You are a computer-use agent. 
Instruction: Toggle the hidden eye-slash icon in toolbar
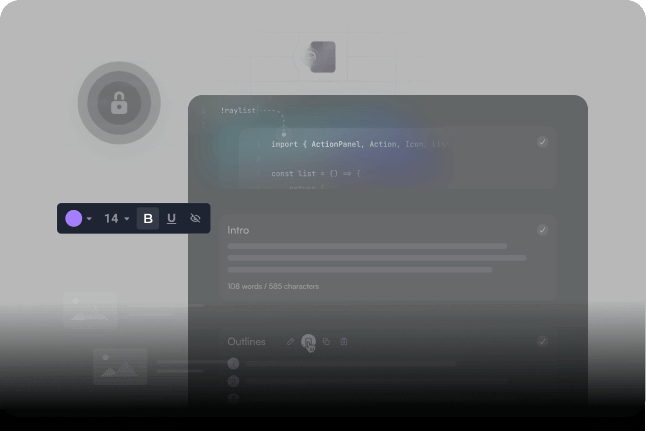195,218
